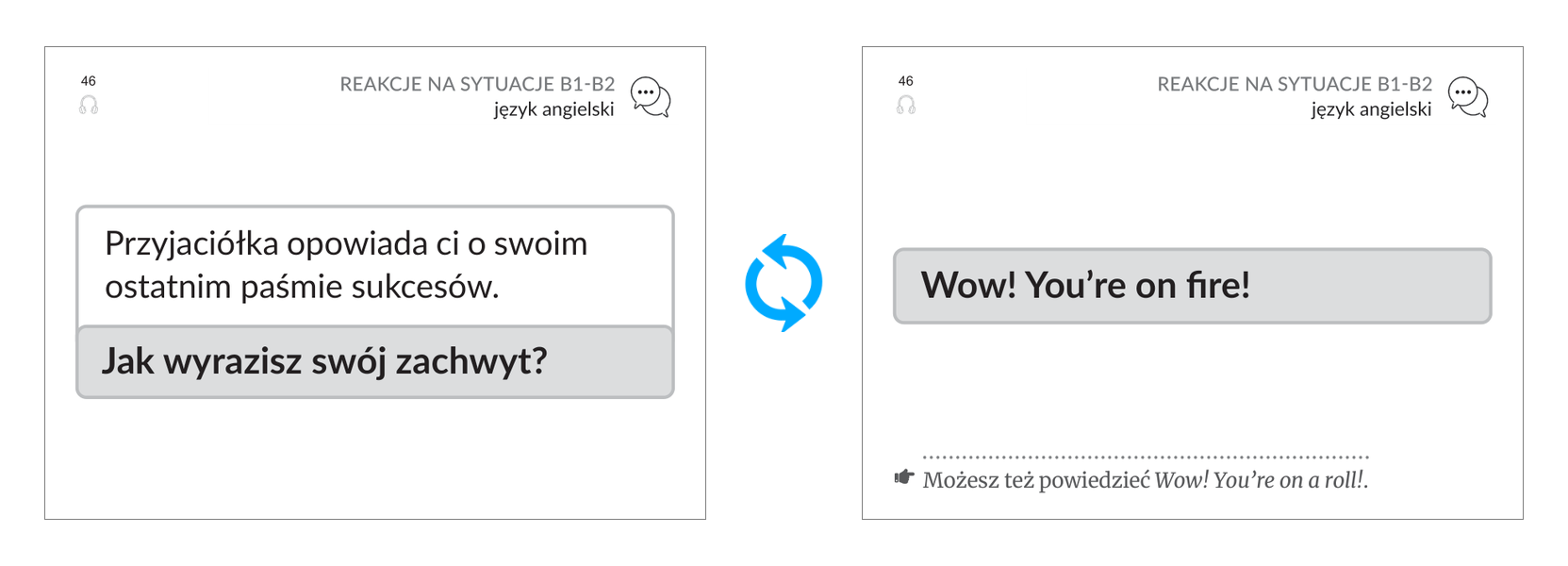Click the 'REAKCJE NA SYTUACJE B1-B2' heading on left card
The height and width of the screenshot is (566, 1568).
pyautogui.click(x=477, y=84)
